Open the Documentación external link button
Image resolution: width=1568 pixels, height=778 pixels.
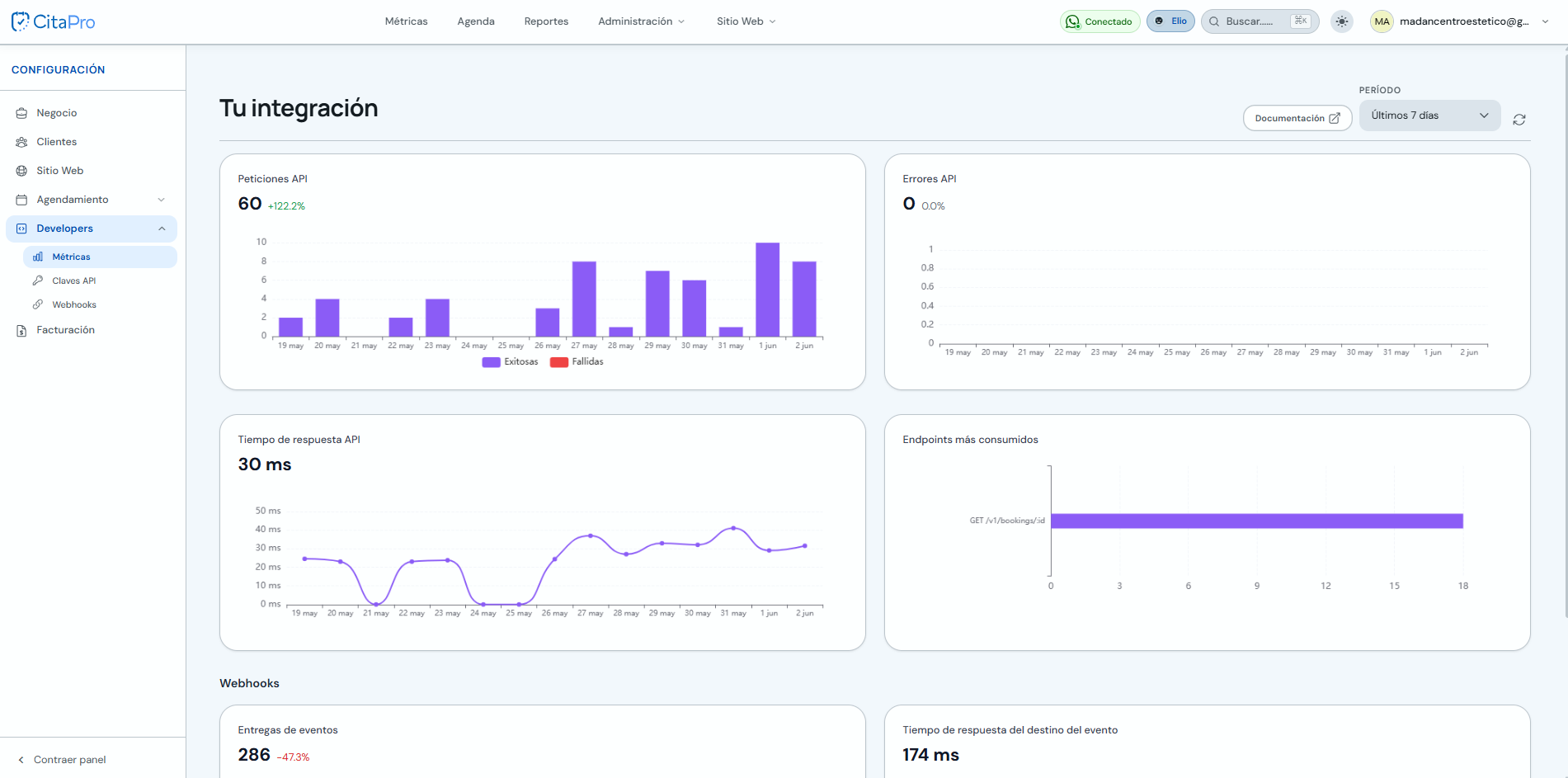[1297, 118]
